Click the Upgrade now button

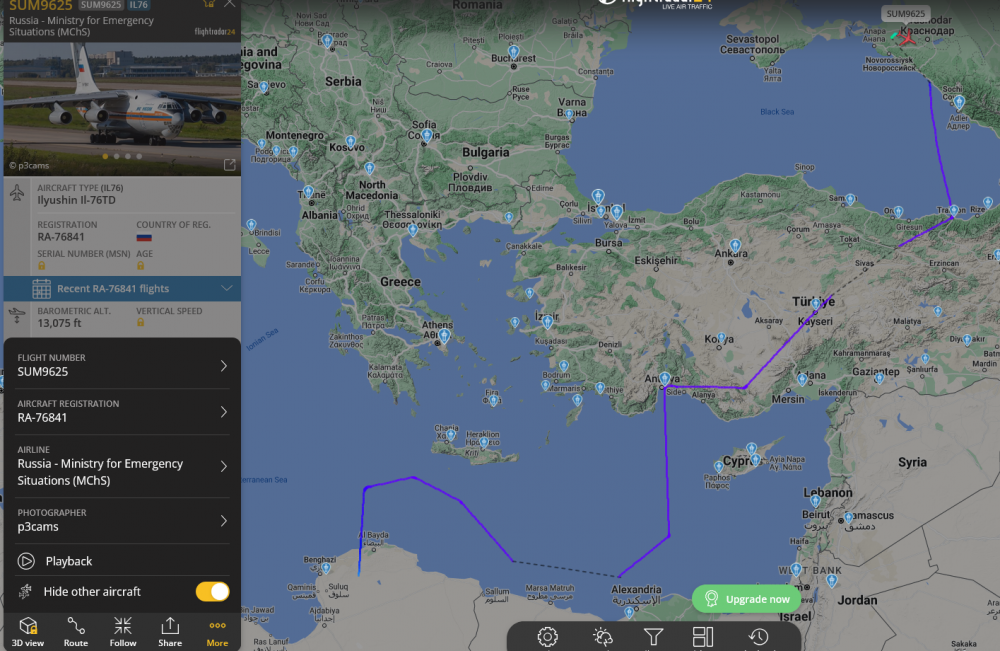pyautogui.click(x=746, y=599)
